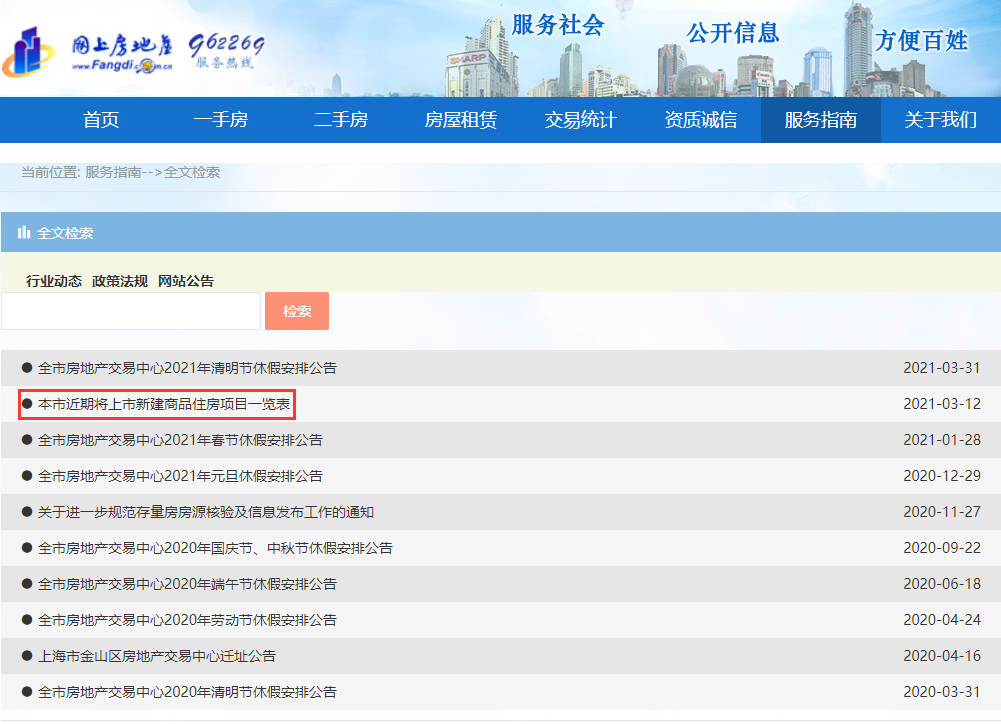Viewport: 1001px width, 724px height.
Task: Select the 网站公告 category
Action: (x=186, y=281)
